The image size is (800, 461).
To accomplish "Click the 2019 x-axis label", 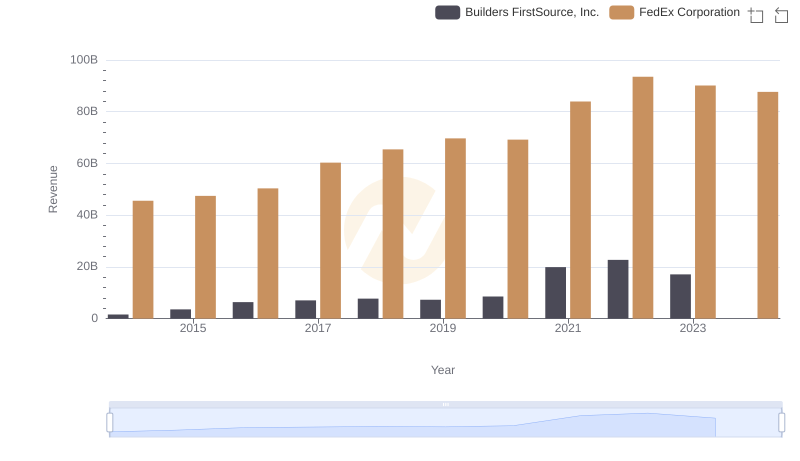I will 443,328.
